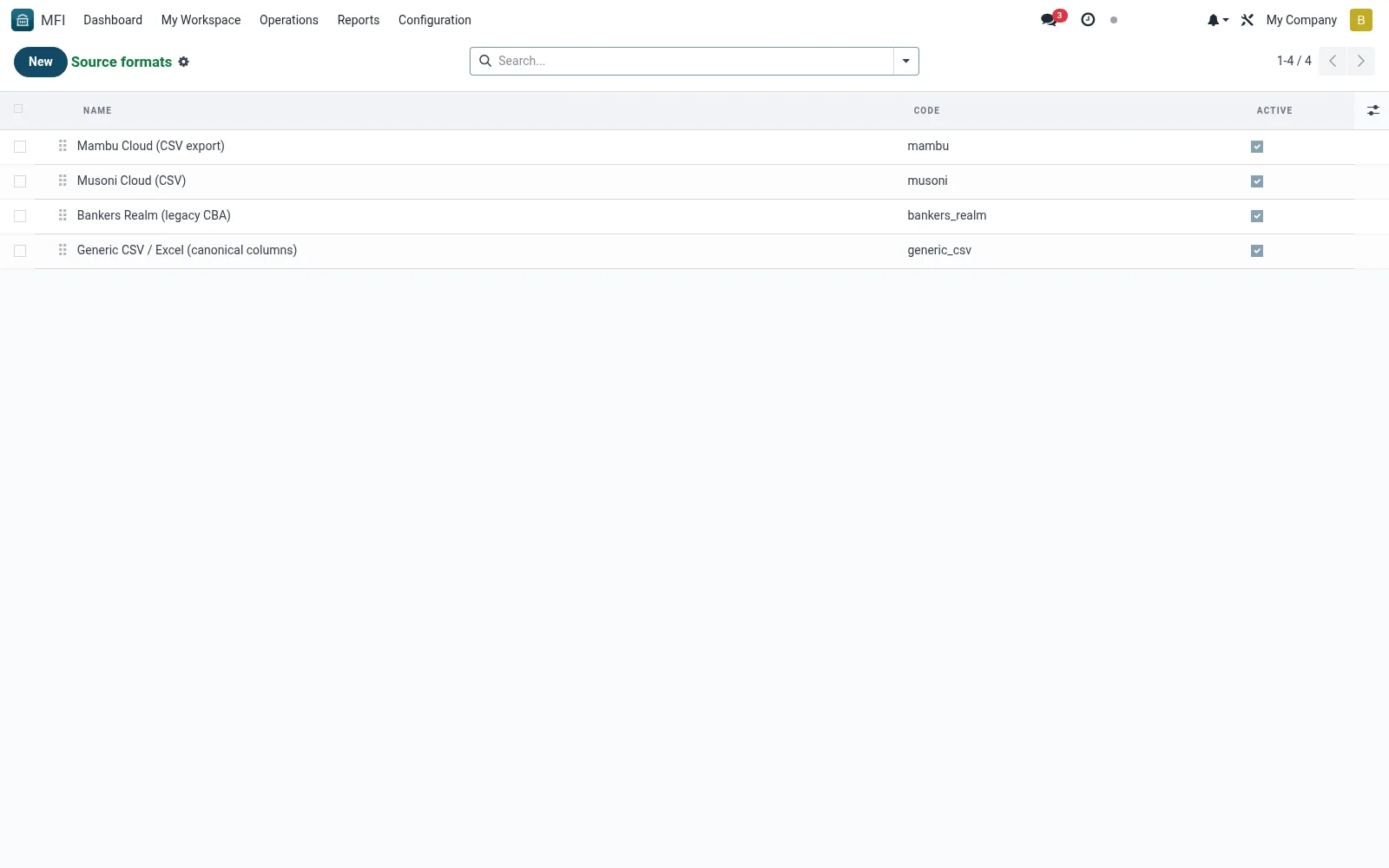Select the Mambu Cloud row checkbox

tap(20, 147)
